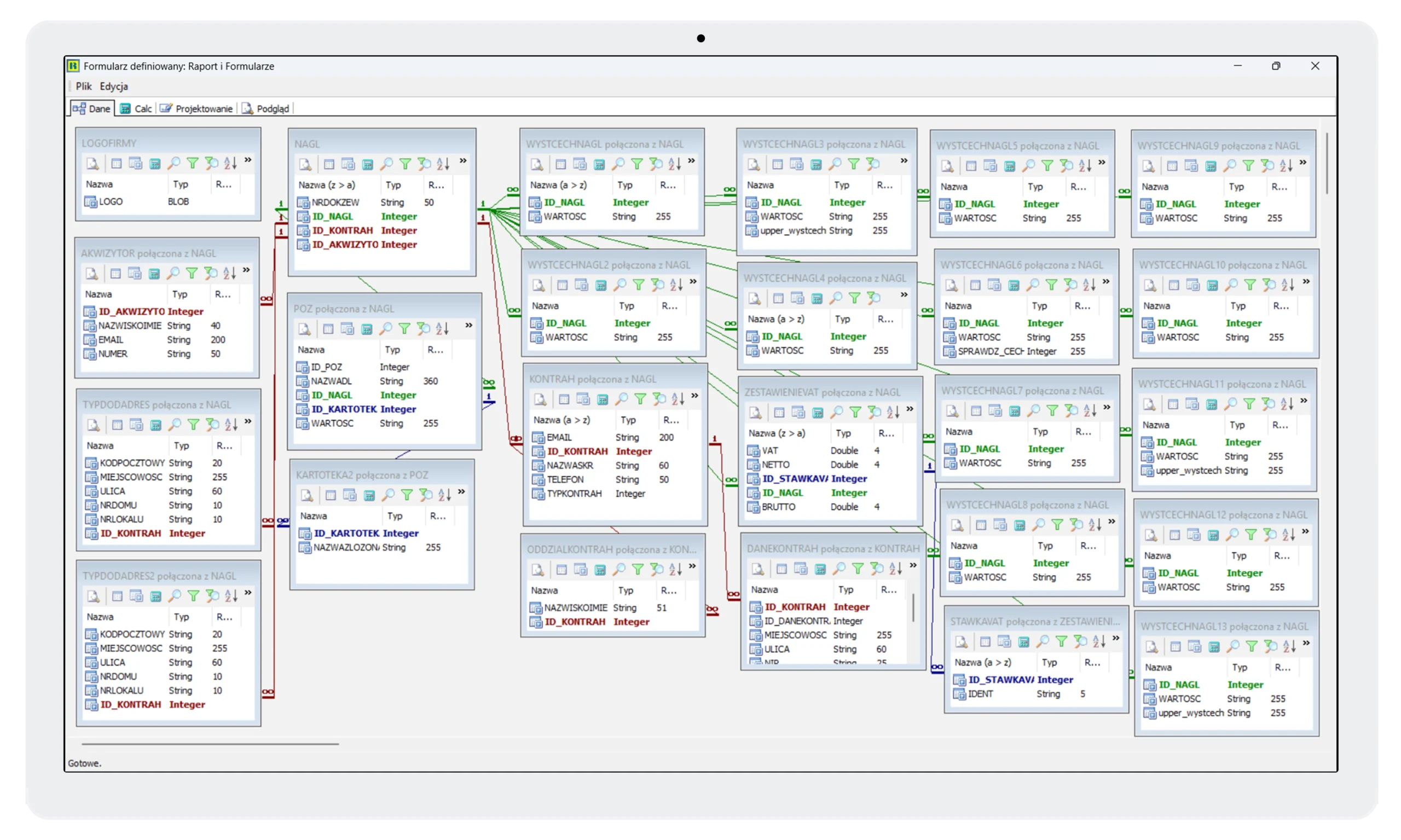Screen dimensions: 1401x840
Task: Click the preview icon in the LOGOFIRMY toolbar
Action: 92,164
